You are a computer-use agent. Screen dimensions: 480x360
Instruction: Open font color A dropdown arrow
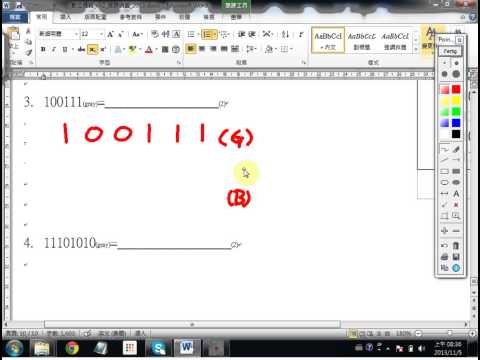156,49
